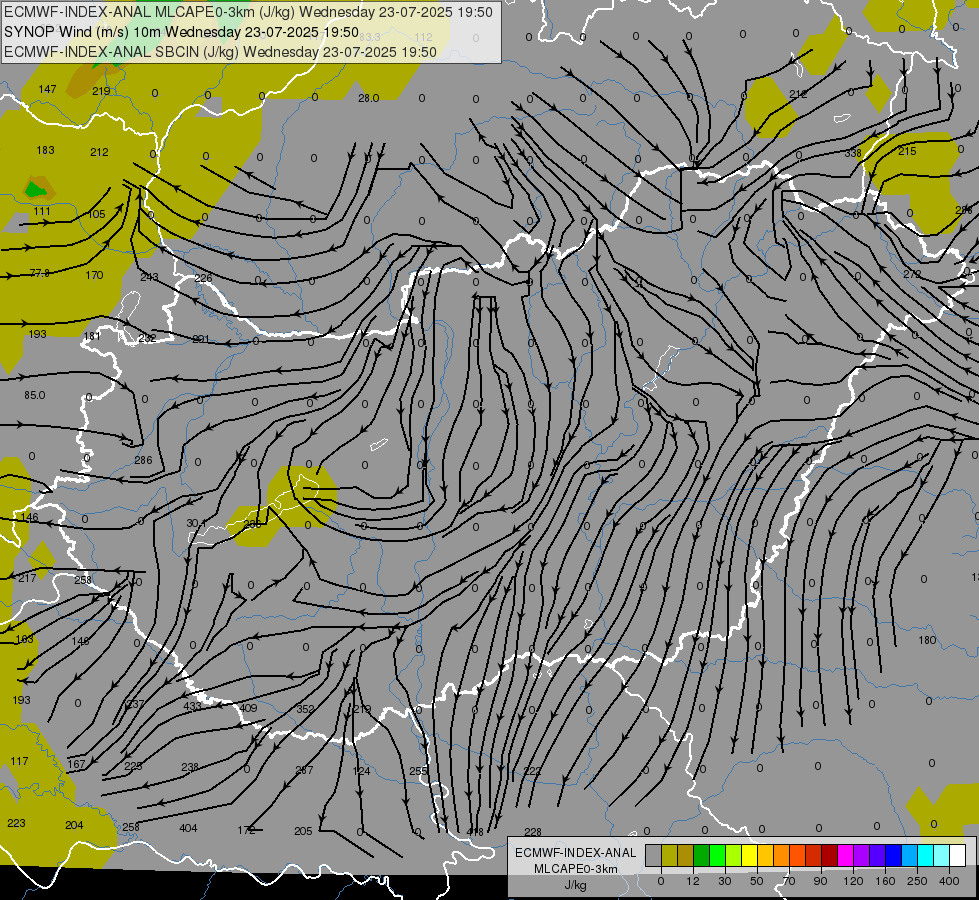Click the map value 28.0

click(368, 98)
